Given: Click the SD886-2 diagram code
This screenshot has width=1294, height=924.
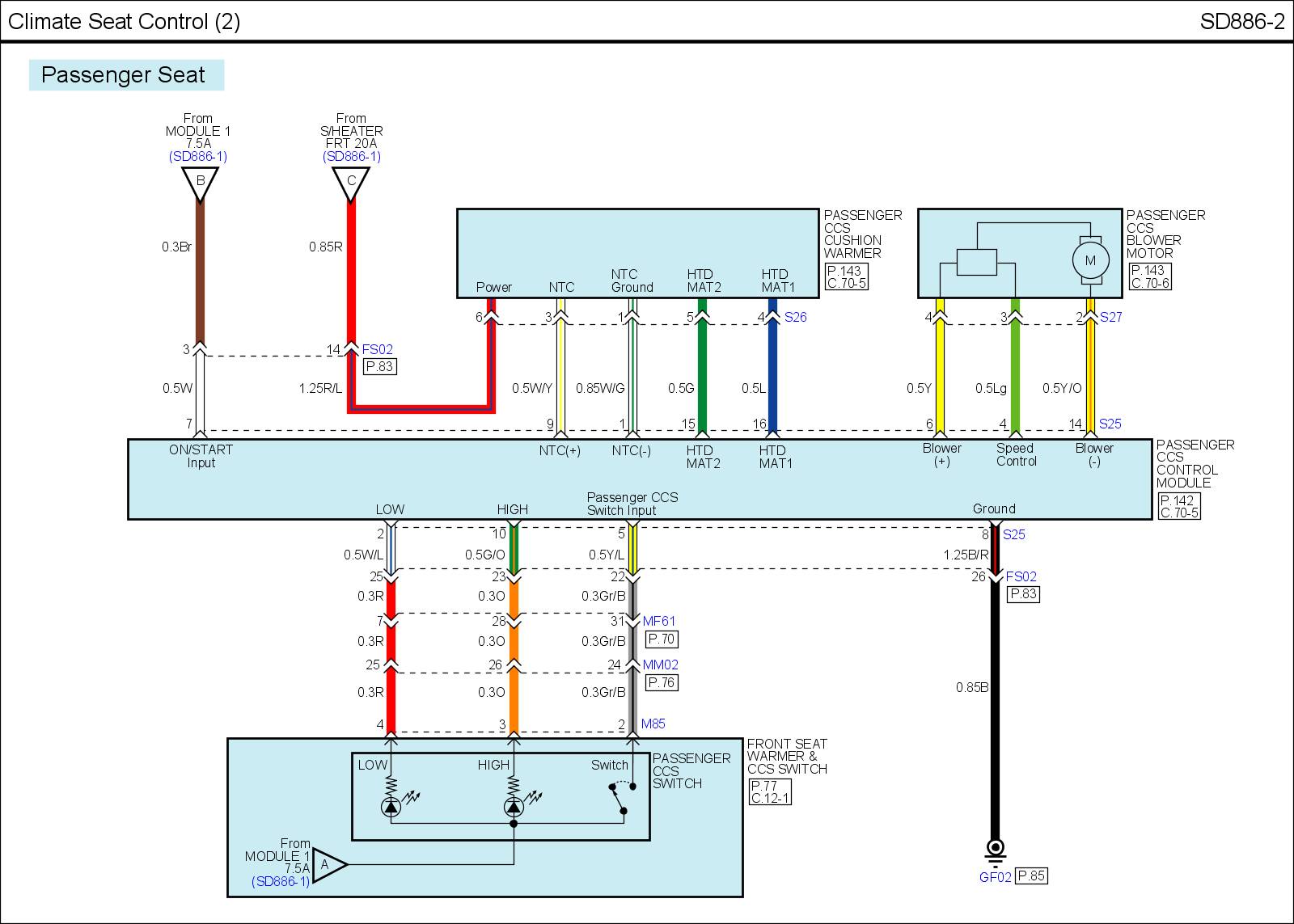Looking at the screenshot, I should [1242, 21].
